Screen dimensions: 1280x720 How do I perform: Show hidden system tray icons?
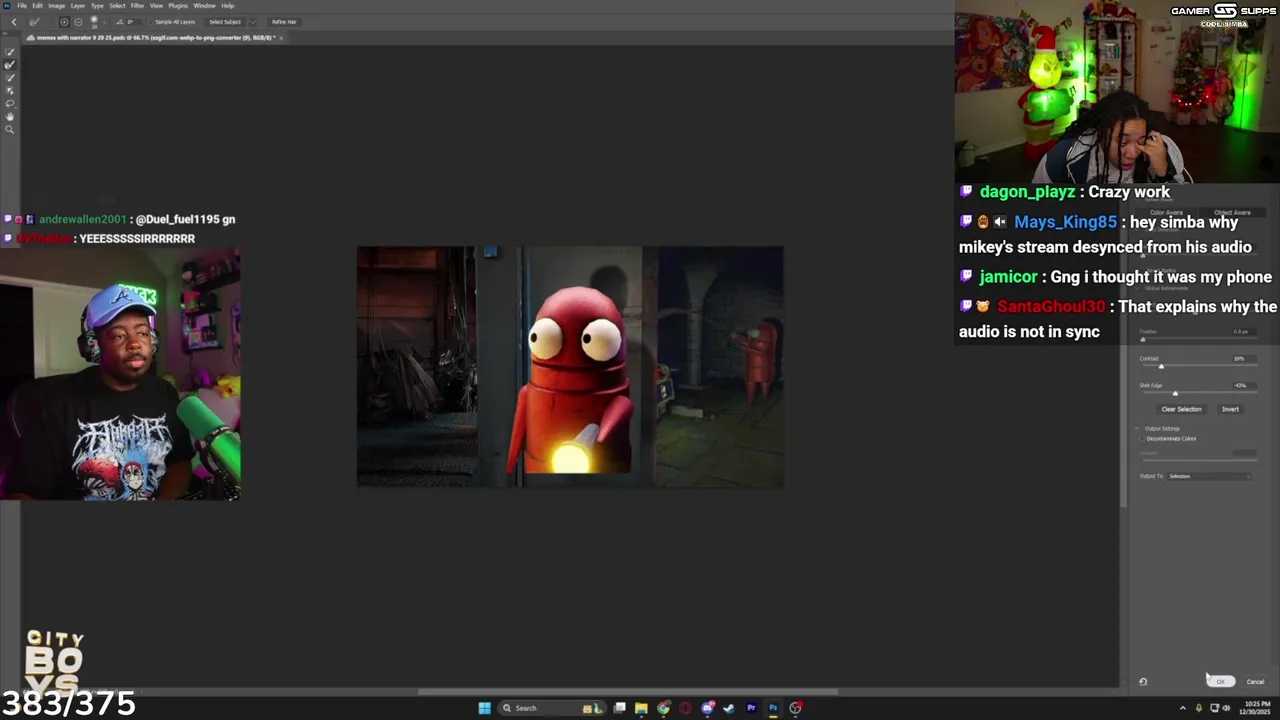pyautogui.click(x=1185, y=708)
